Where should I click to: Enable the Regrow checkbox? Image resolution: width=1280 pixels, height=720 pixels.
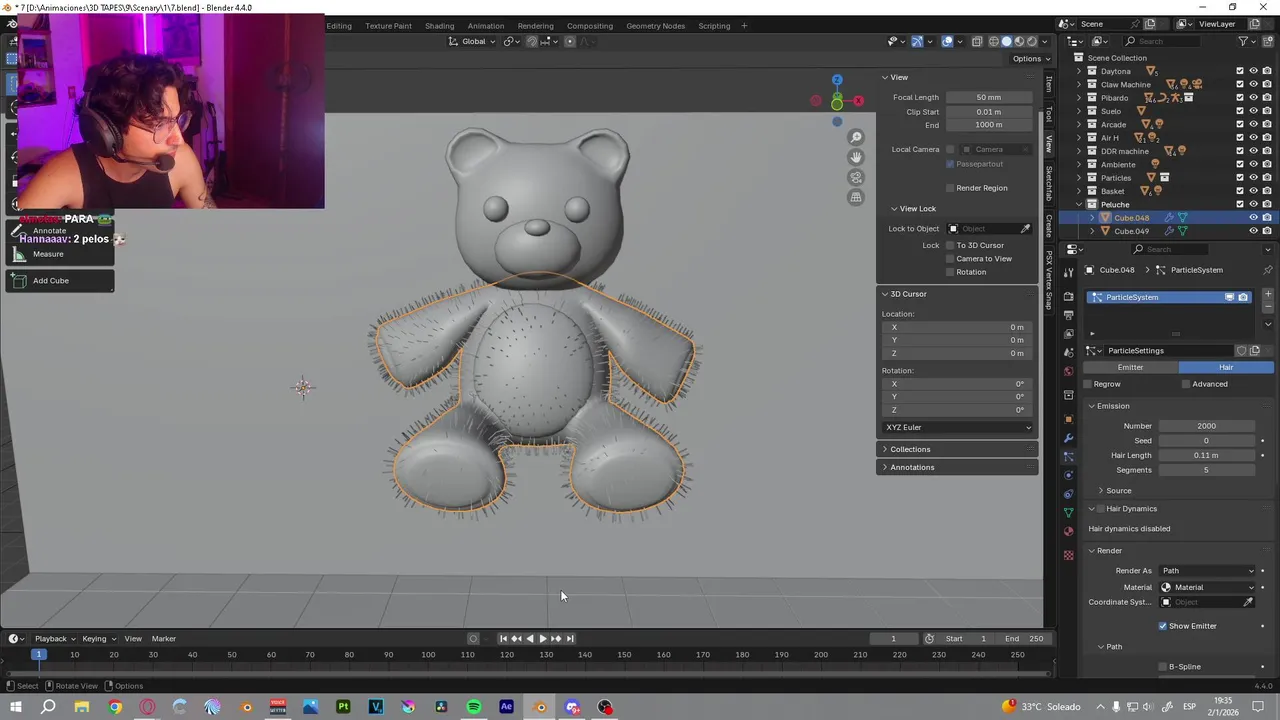1088,384
